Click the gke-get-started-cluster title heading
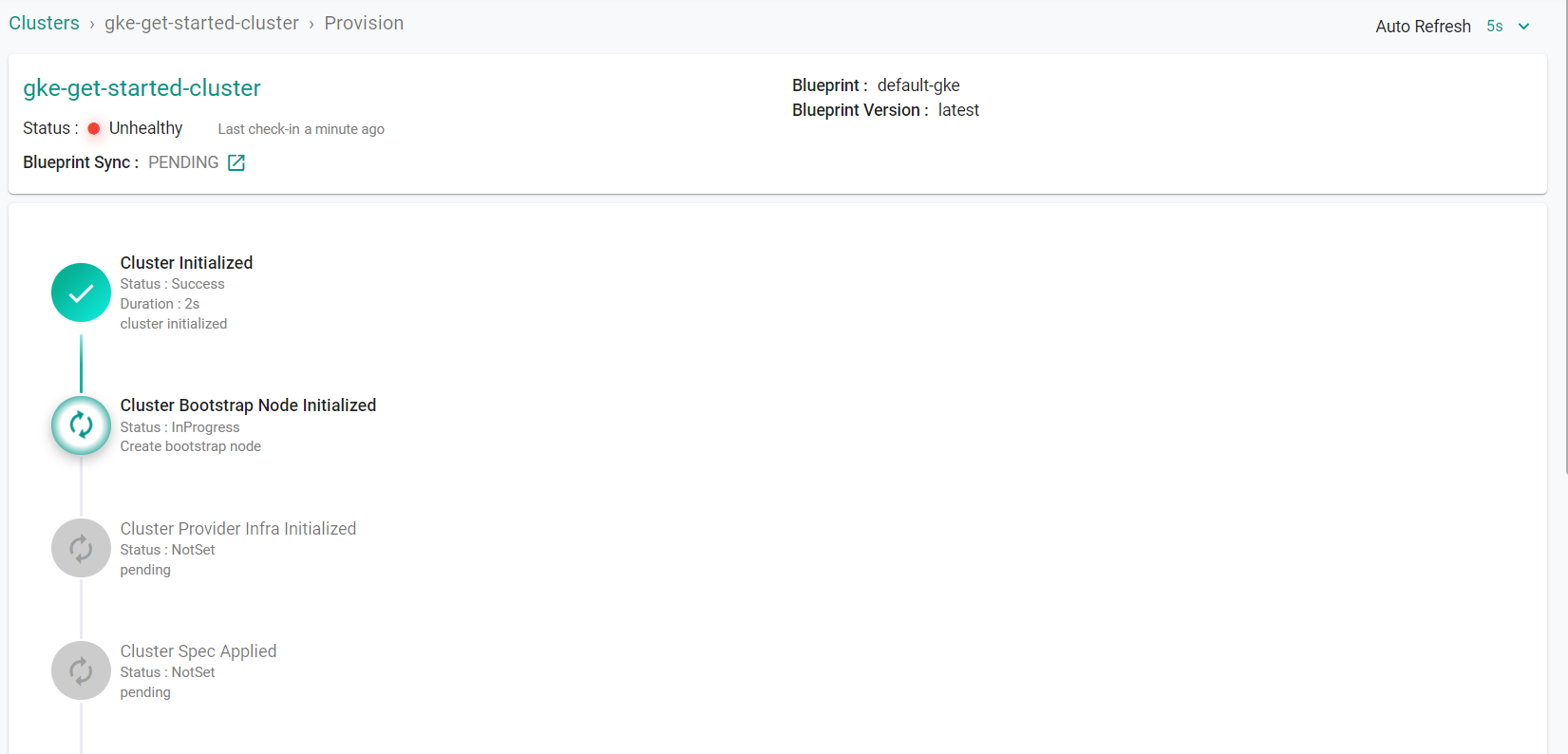The width and height of the screenshot is (1568, 754). pyautogui.click(x=142, y=88)
